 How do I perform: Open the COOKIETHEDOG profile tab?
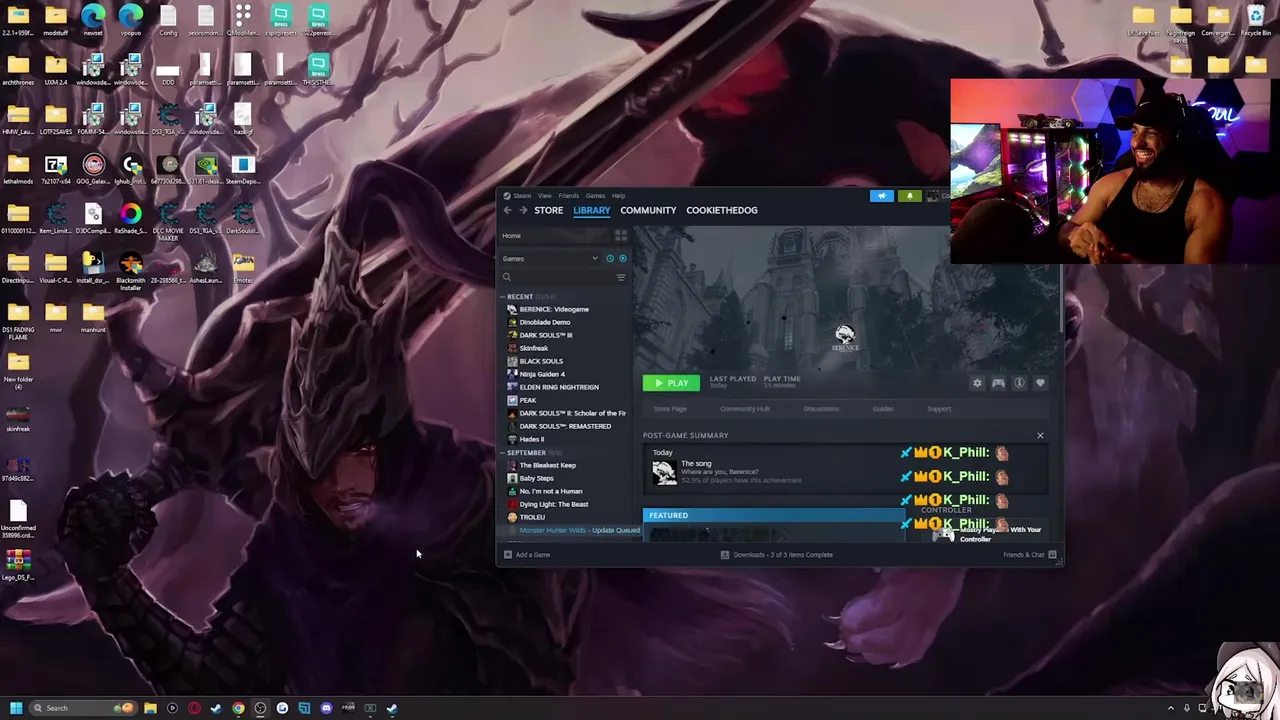(x=722, y=210)
